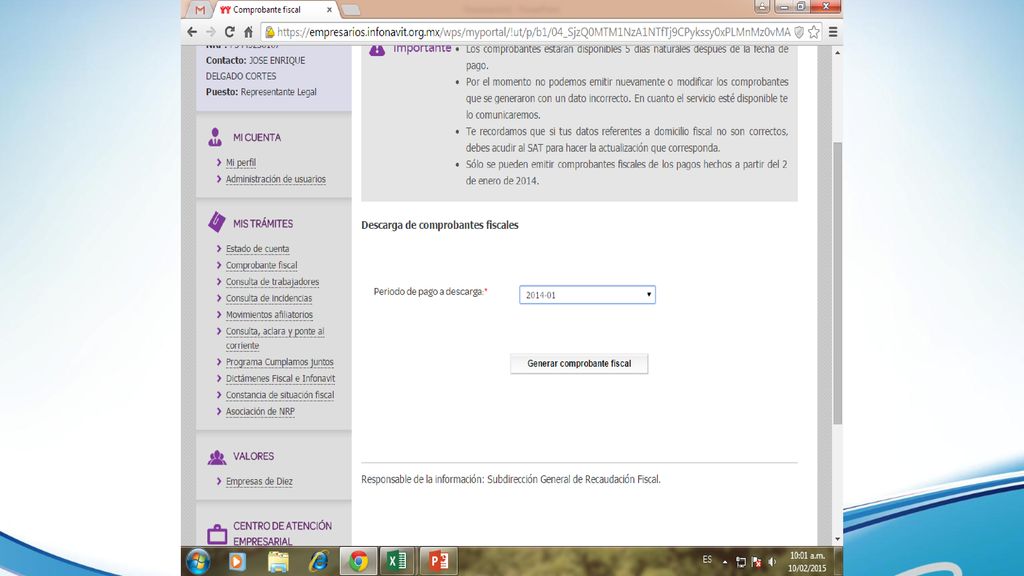Open Dictámenes Fiscal e Infonavit link
The height and width of the screenshot is (576, 1024).
pyautogui.click(x=280, y=378)
